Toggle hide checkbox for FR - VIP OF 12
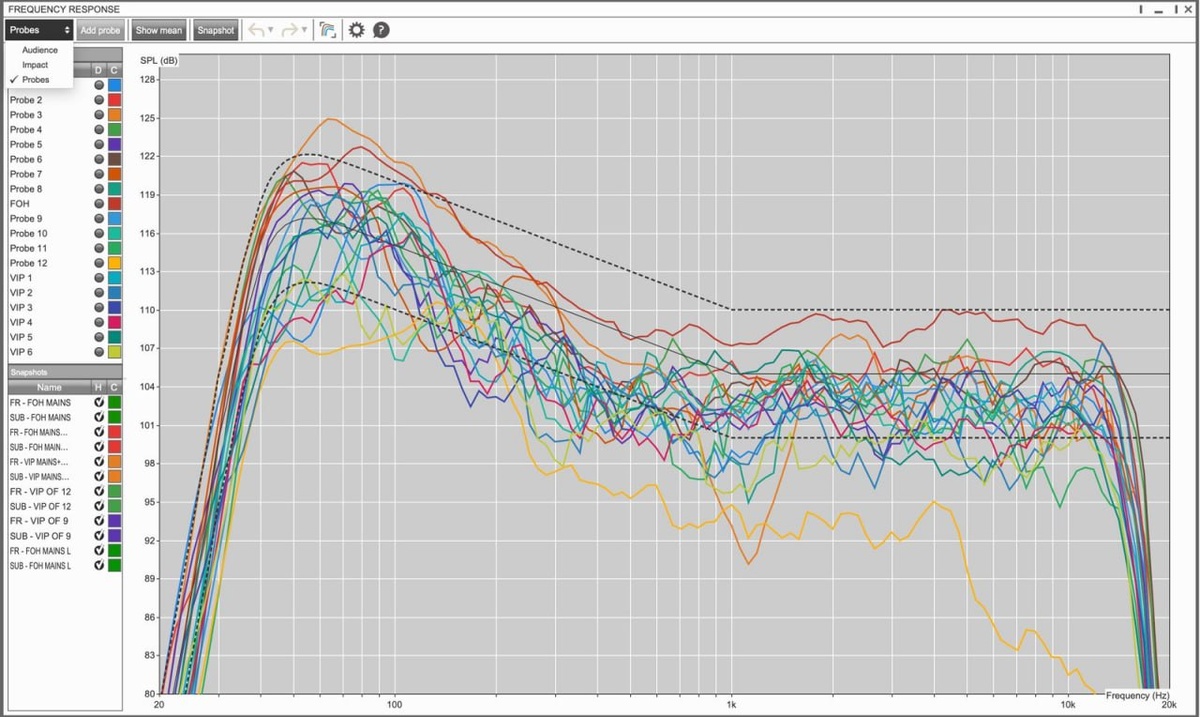This screenshot has width=1200, height=717. pyautogui.click(x=99, y=491)
